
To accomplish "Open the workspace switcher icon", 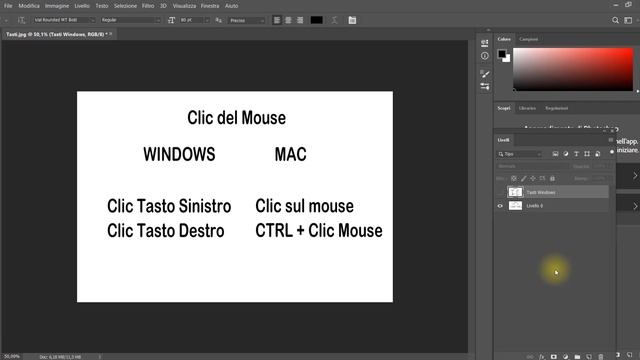I will pyautogui.click(x=628, y=20).
